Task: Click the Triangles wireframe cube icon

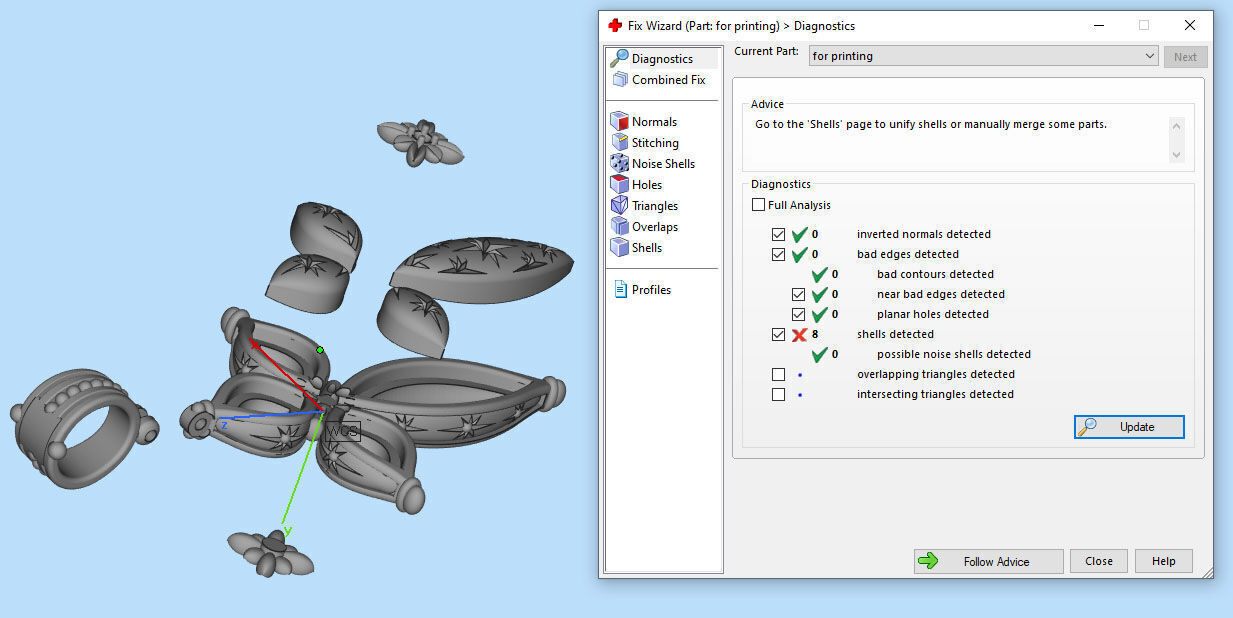Action: tap(619, 206)
